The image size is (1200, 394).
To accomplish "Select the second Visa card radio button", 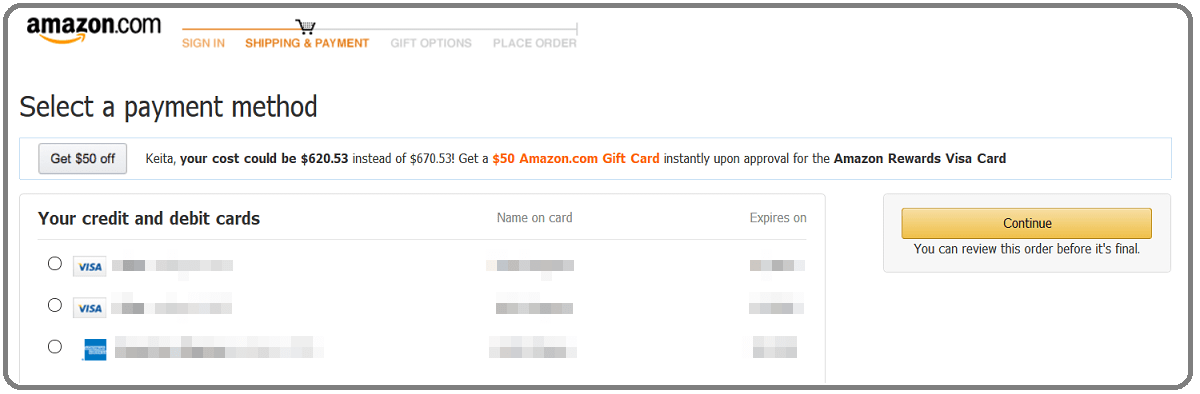I will (55, 305).
